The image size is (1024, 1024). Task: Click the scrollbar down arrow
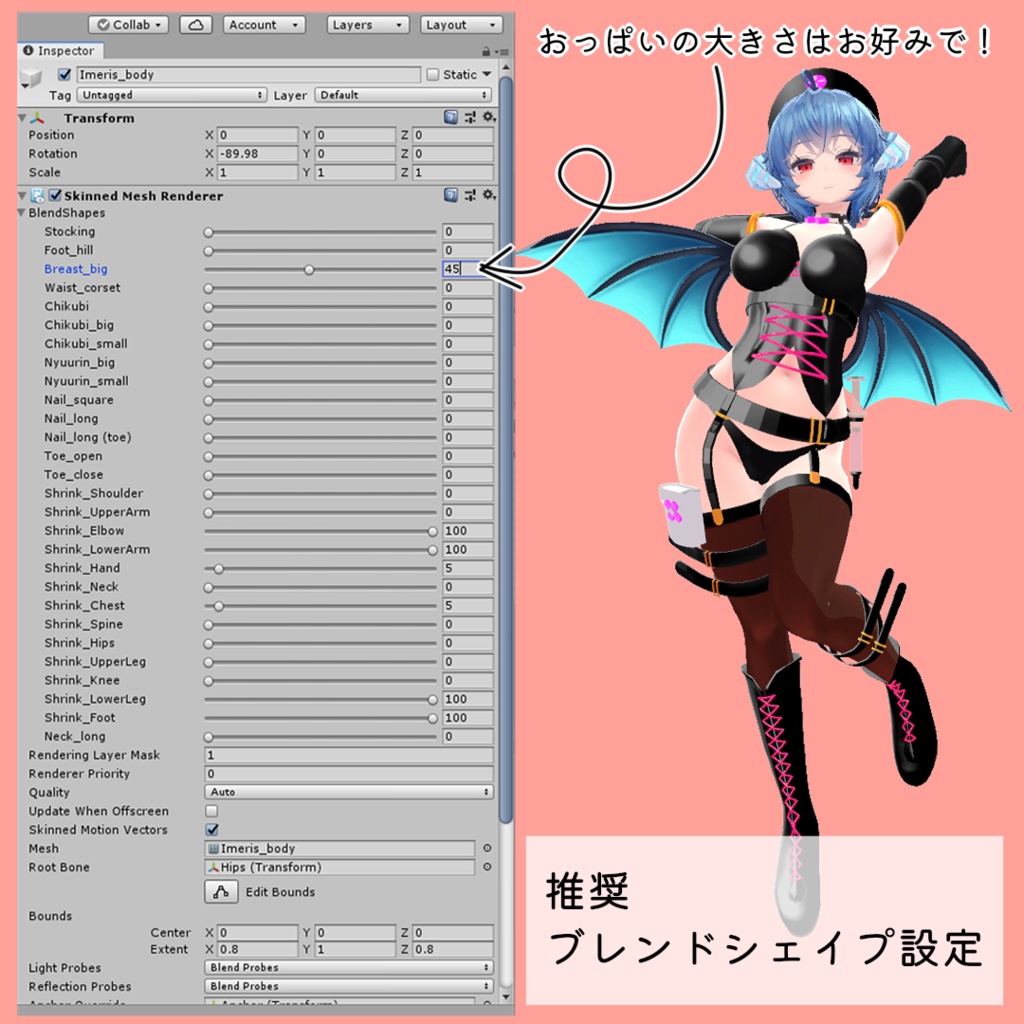(505, 997)
